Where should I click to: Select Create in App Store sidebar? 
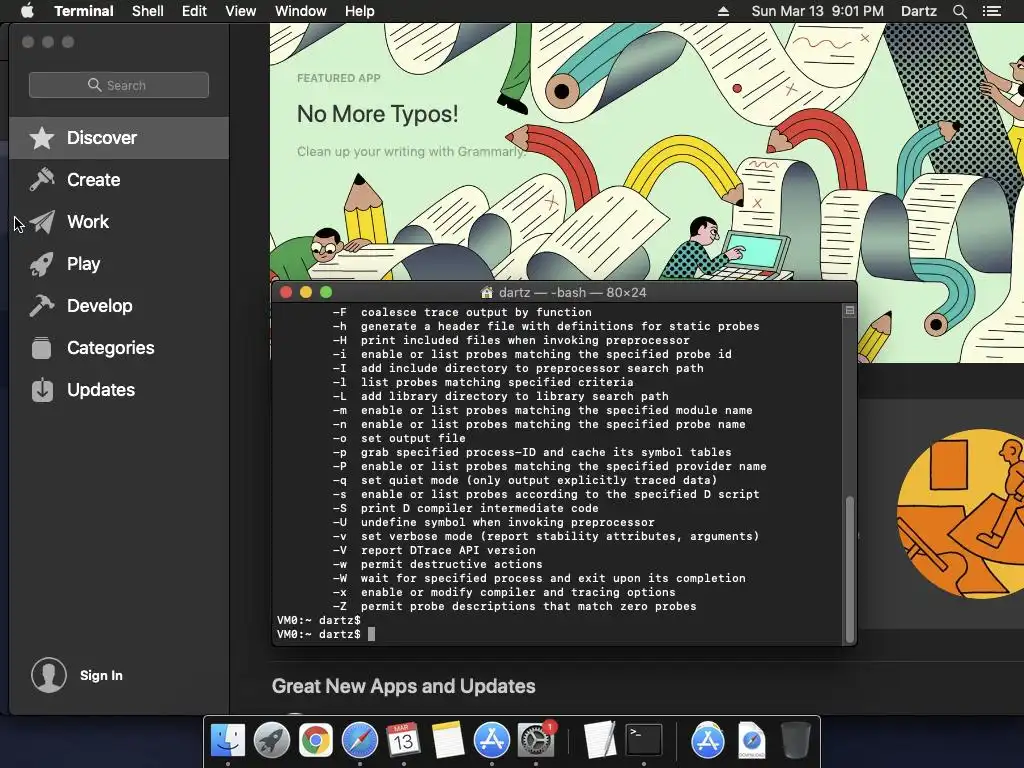119,180
